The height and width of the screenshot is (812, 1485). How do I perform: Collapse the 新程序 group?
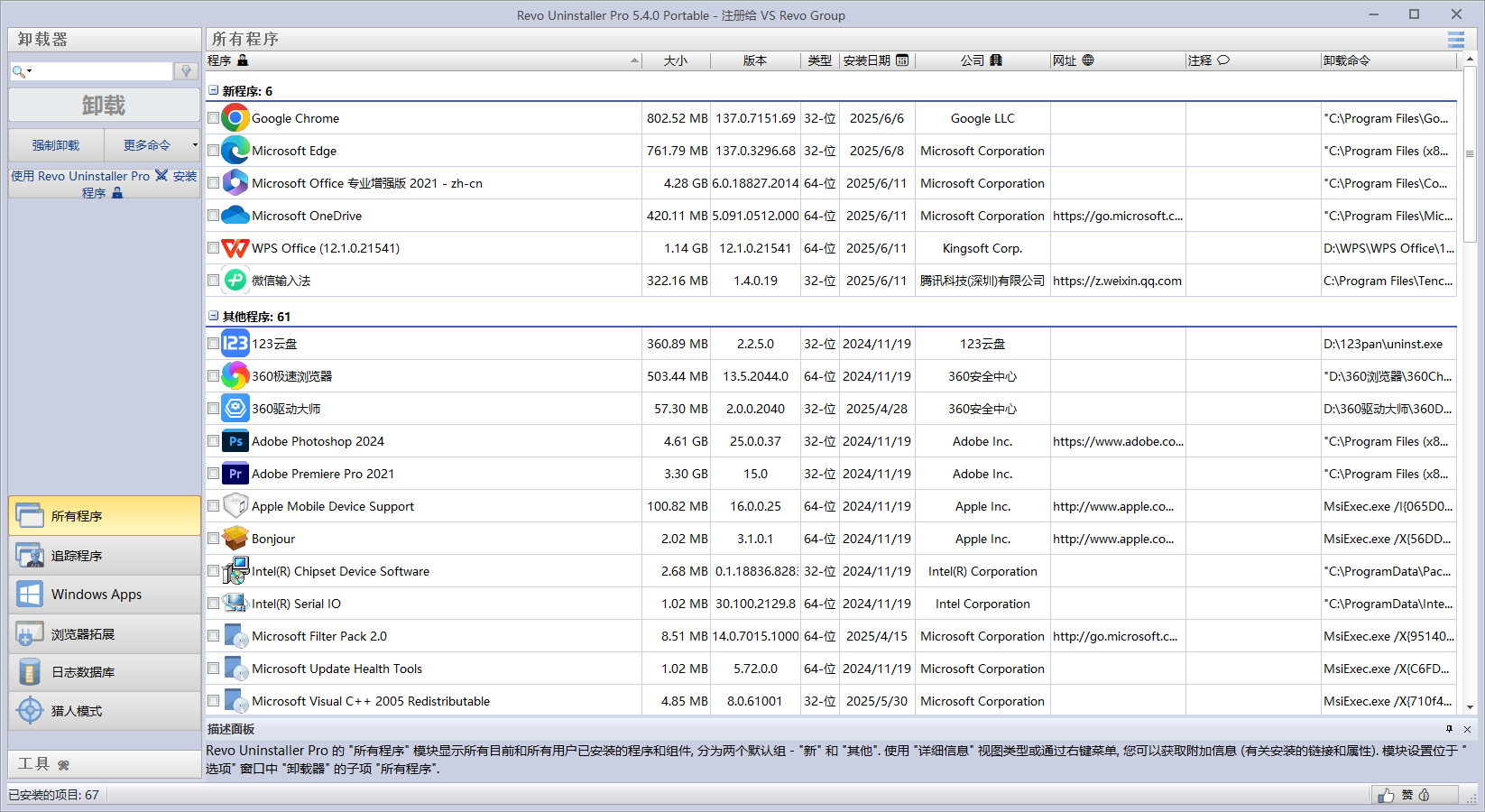[214, 90]
